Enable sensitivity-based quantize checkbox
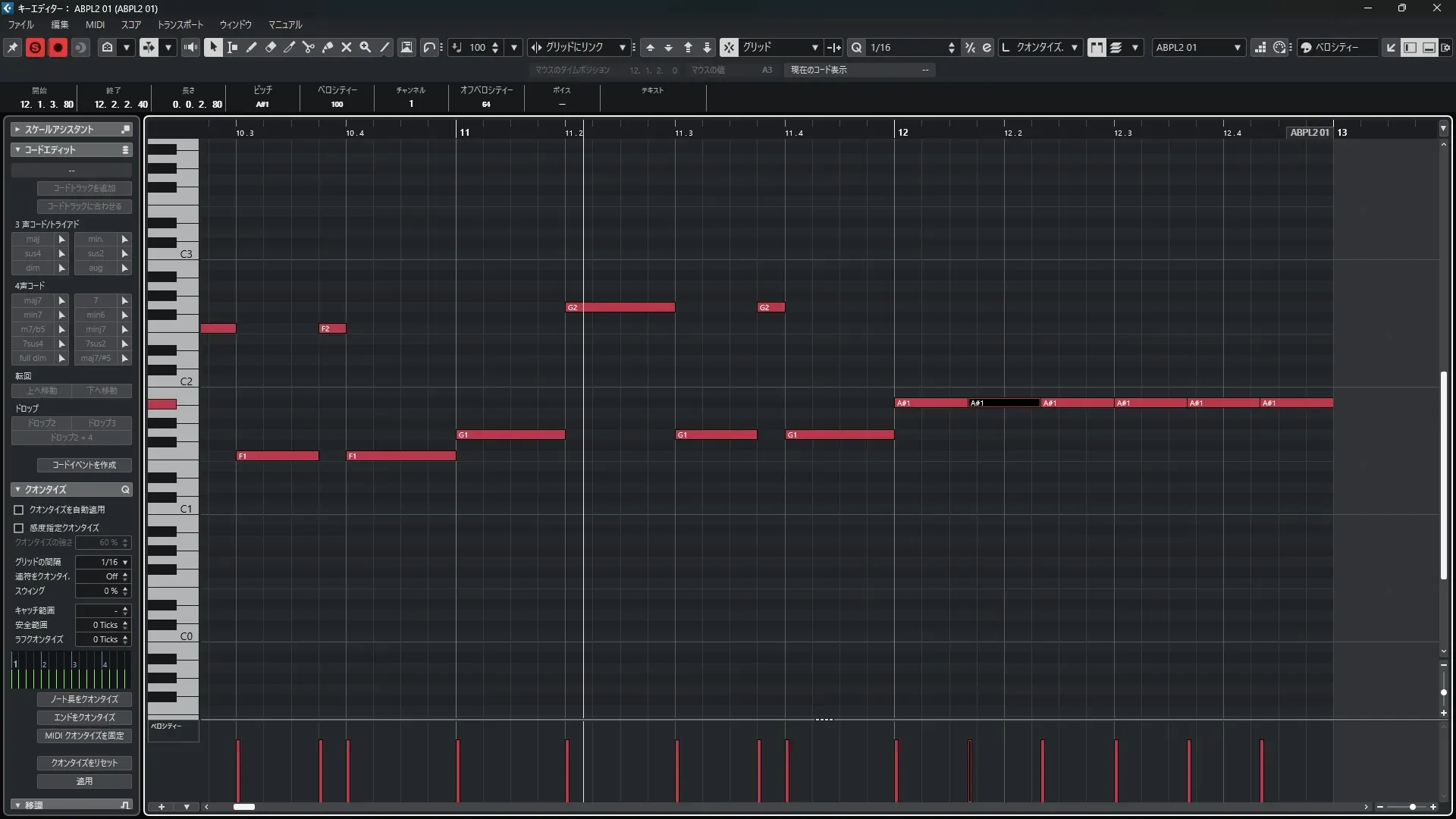1456x819 pixels. (x=19, y=528)
